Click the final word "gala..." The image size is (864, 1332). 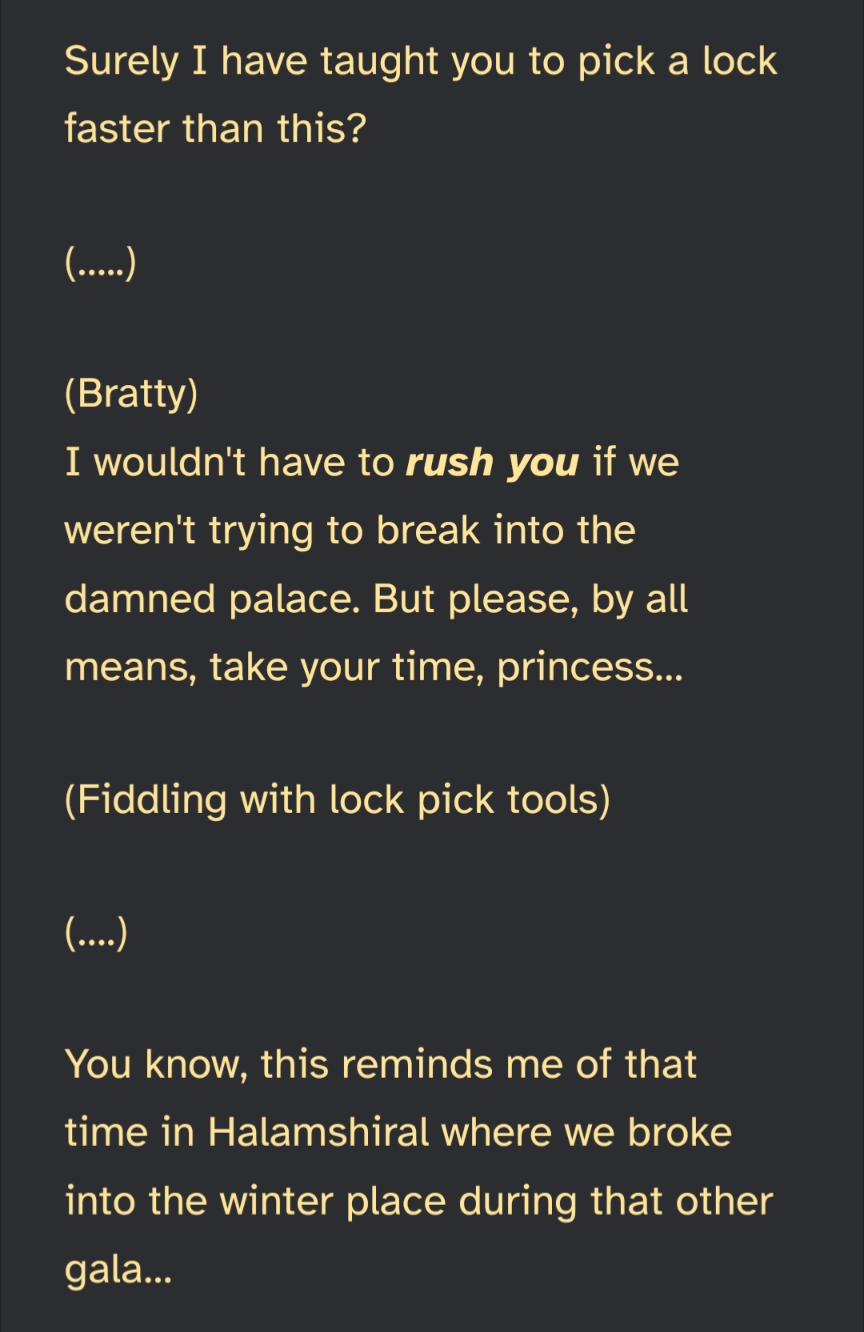tap(118, 1271)
